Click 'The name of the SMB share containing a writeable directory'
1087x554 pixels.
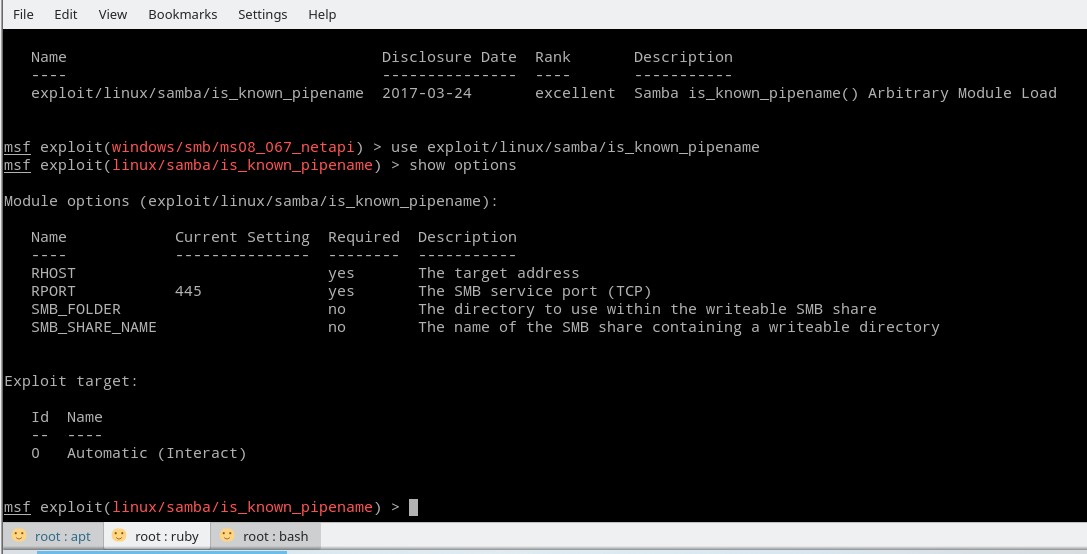(x=679, y=327)
